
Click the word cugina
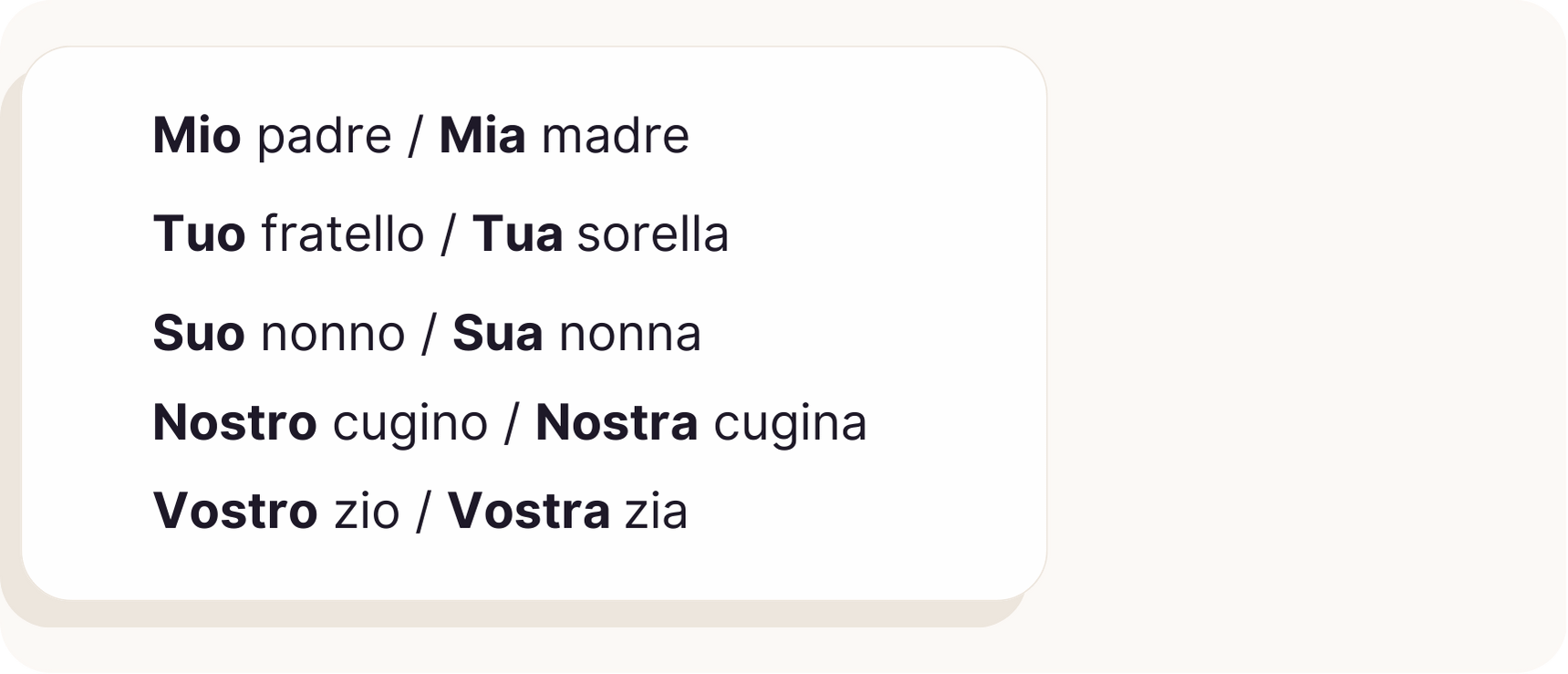click(789, 423)
